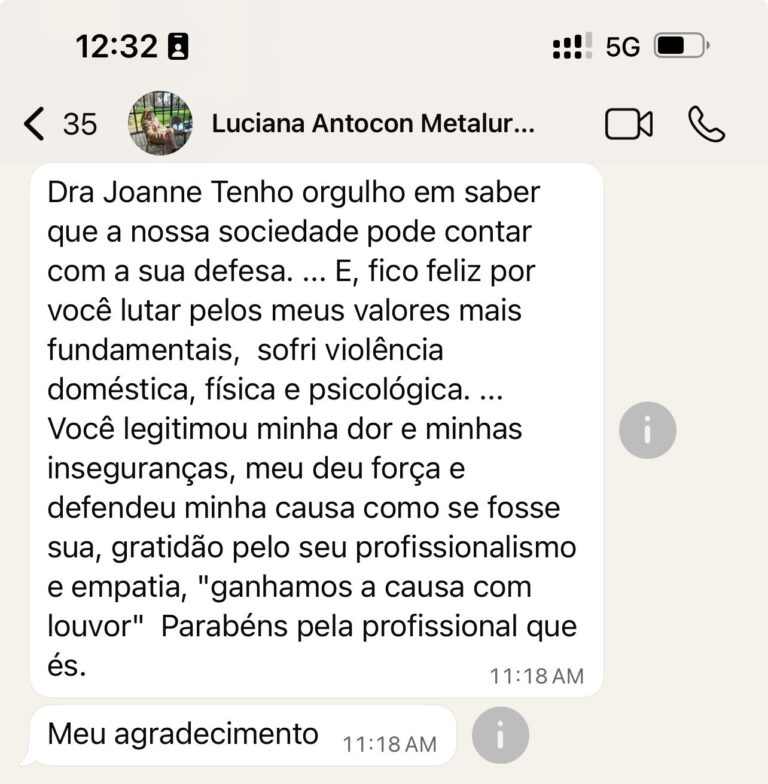Viewport: 768px width, 784px height.
Task: Open contact info via Luciana Antocon name
Action: click(372, 124)
